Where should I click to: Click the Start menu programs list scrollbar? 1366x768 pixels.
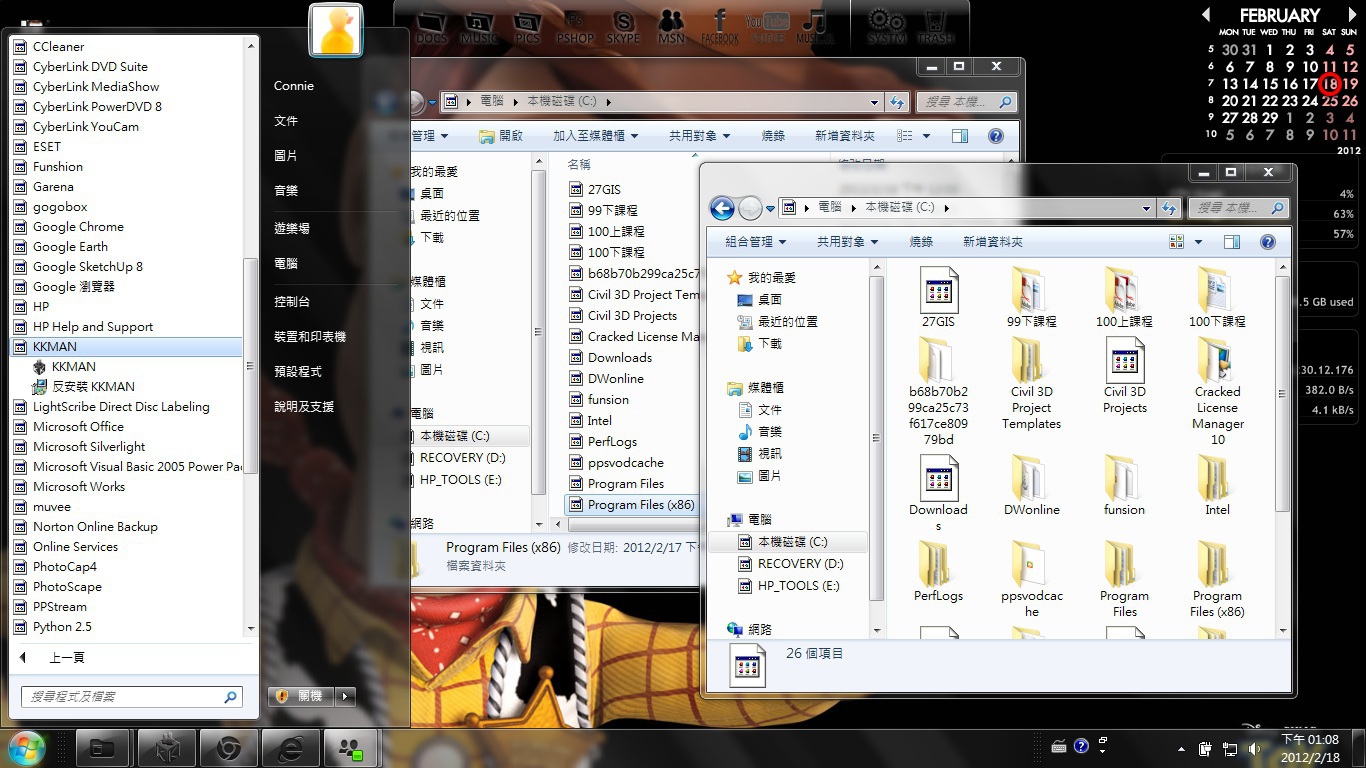251,365
